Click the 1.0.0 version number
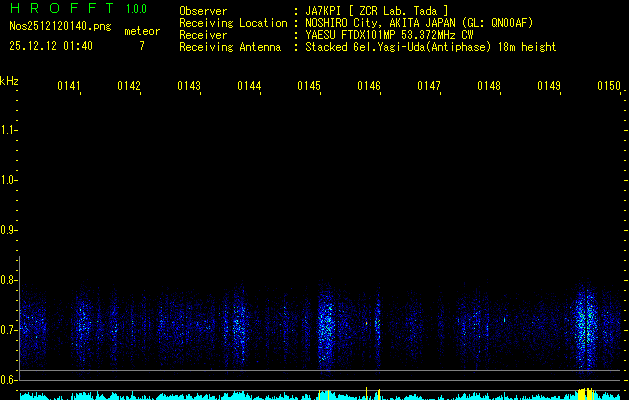The image size is (629, 400). (x=136, y=10)
